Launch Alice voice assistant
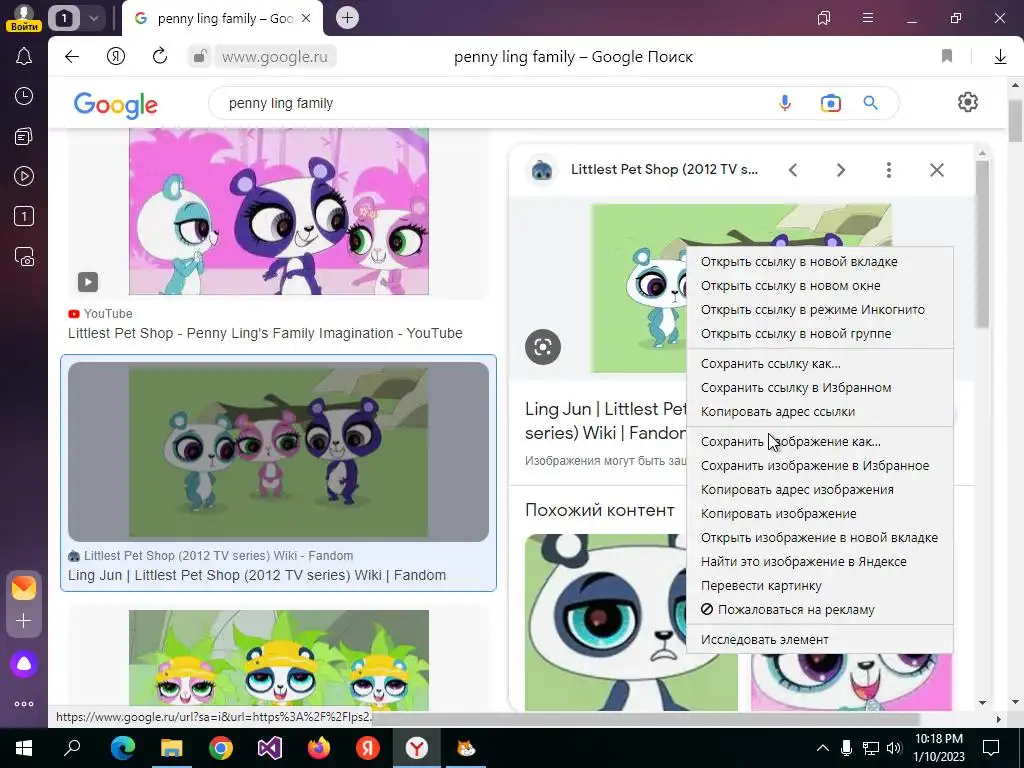 click(24, 664)
